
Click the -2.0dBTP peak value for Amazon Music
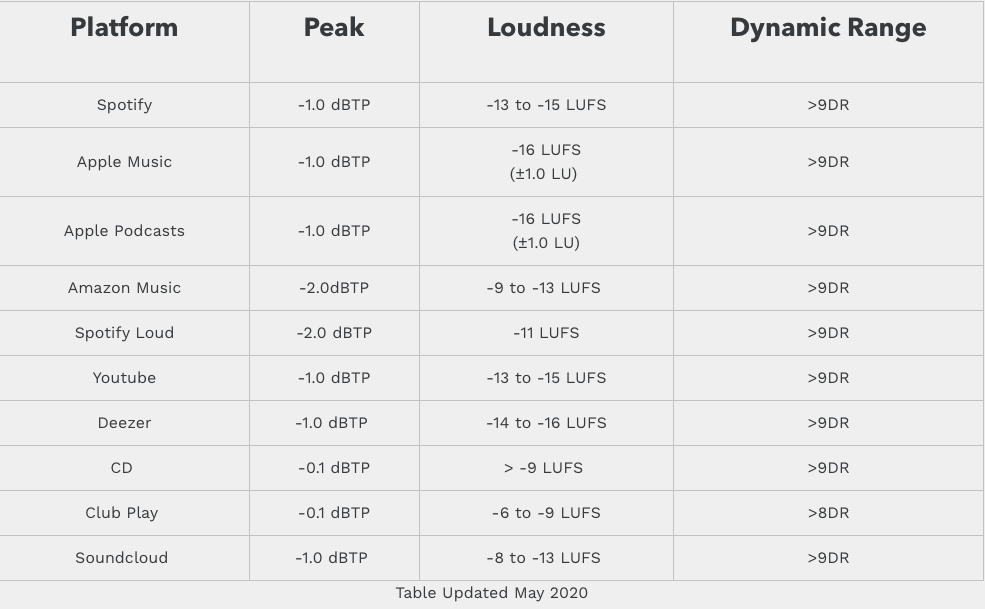[x=334, y=288]
